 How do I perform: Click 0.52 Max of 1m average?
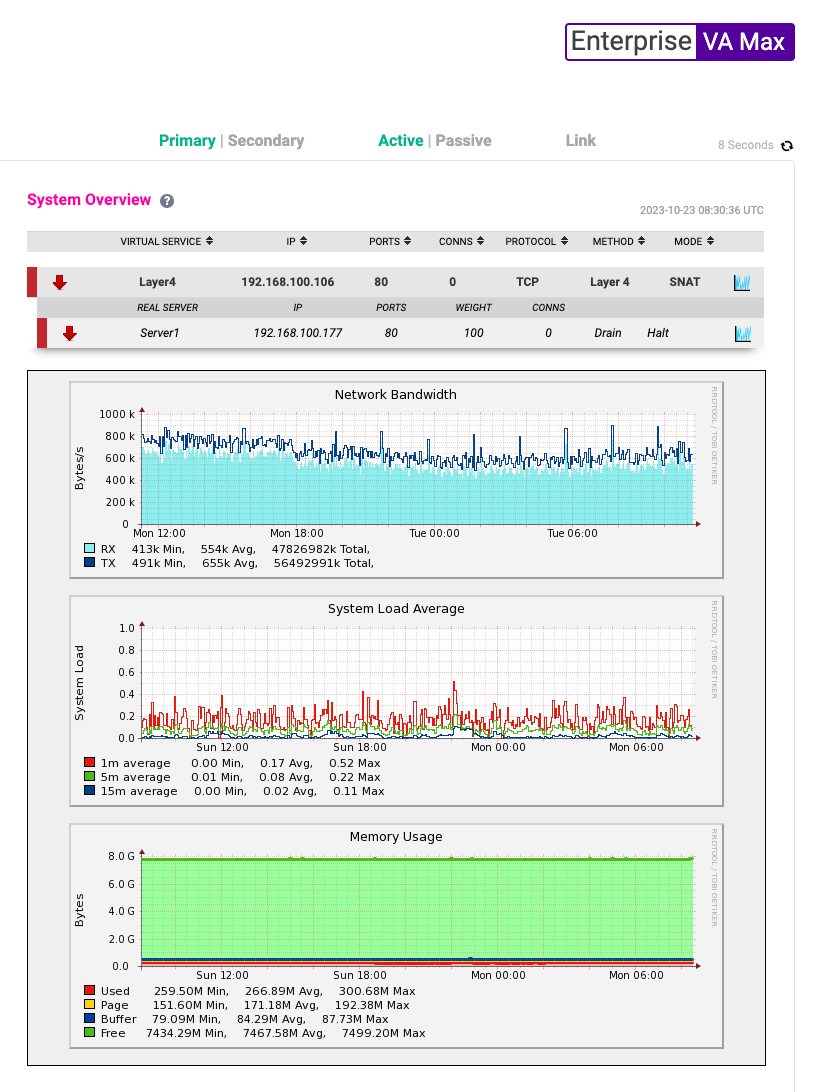(355, 763)
